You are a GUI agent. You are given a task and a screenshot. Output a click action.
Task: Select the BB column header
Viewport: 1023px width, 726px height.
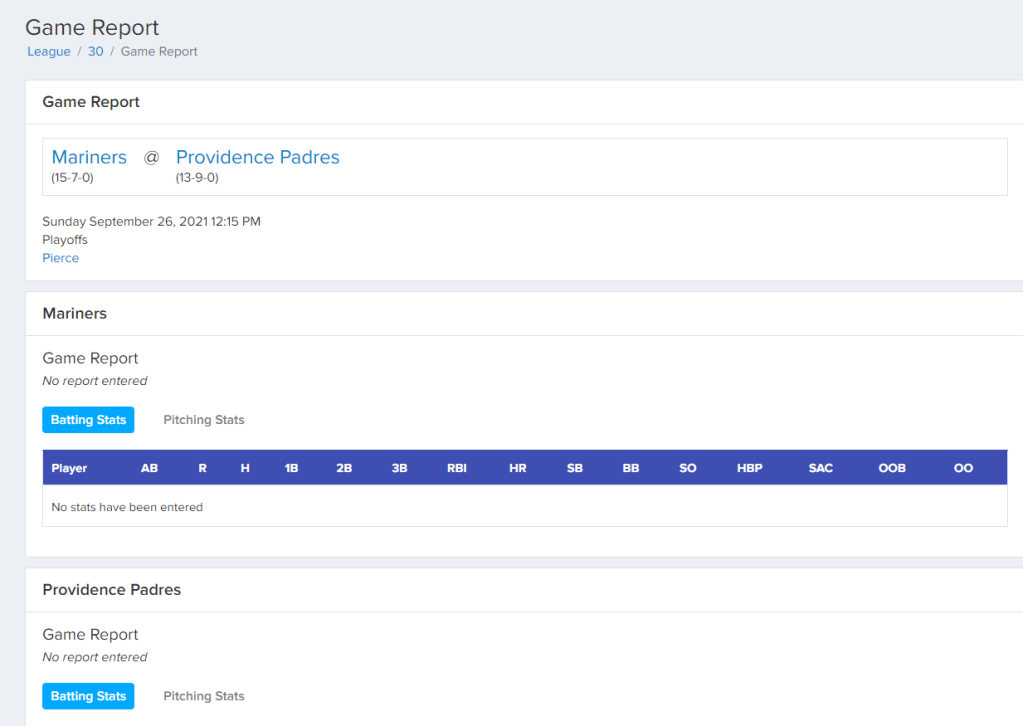[x=631, y=468]
